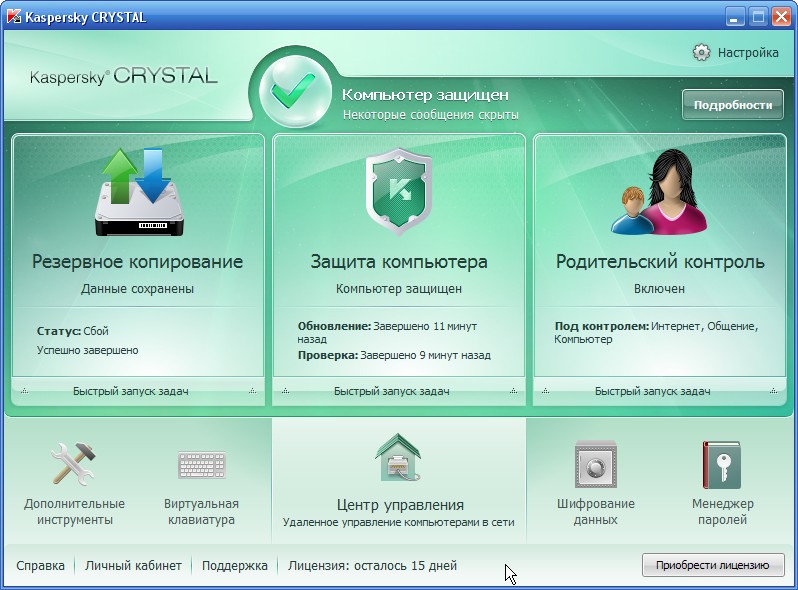
Task: Click Удаленное управление компьютерами в сети text
Action: click(x=398, y=522)
